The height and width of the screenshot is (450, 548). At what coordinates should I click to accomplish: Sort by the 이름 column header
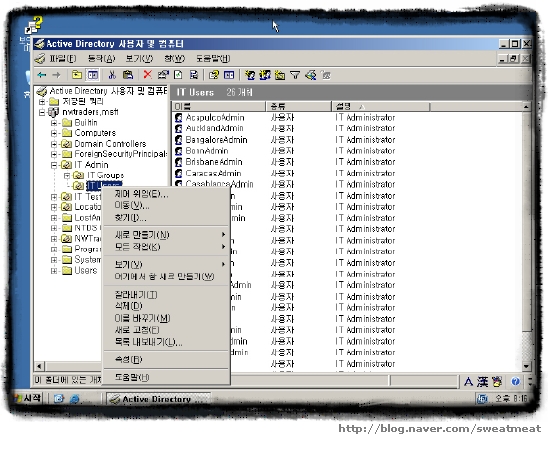[x=219, y=106]
